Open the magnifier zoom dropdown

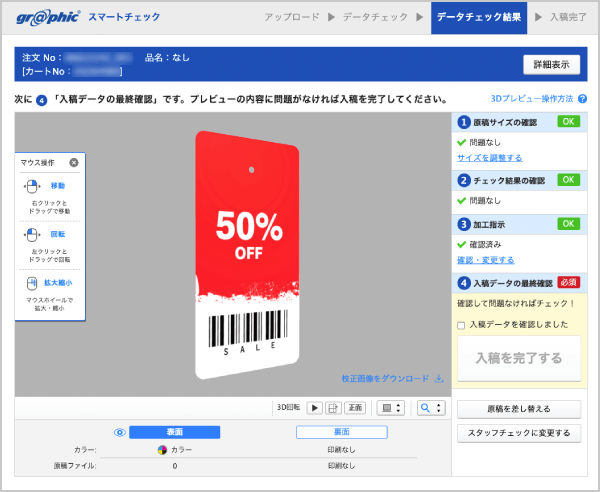[431, 408]
